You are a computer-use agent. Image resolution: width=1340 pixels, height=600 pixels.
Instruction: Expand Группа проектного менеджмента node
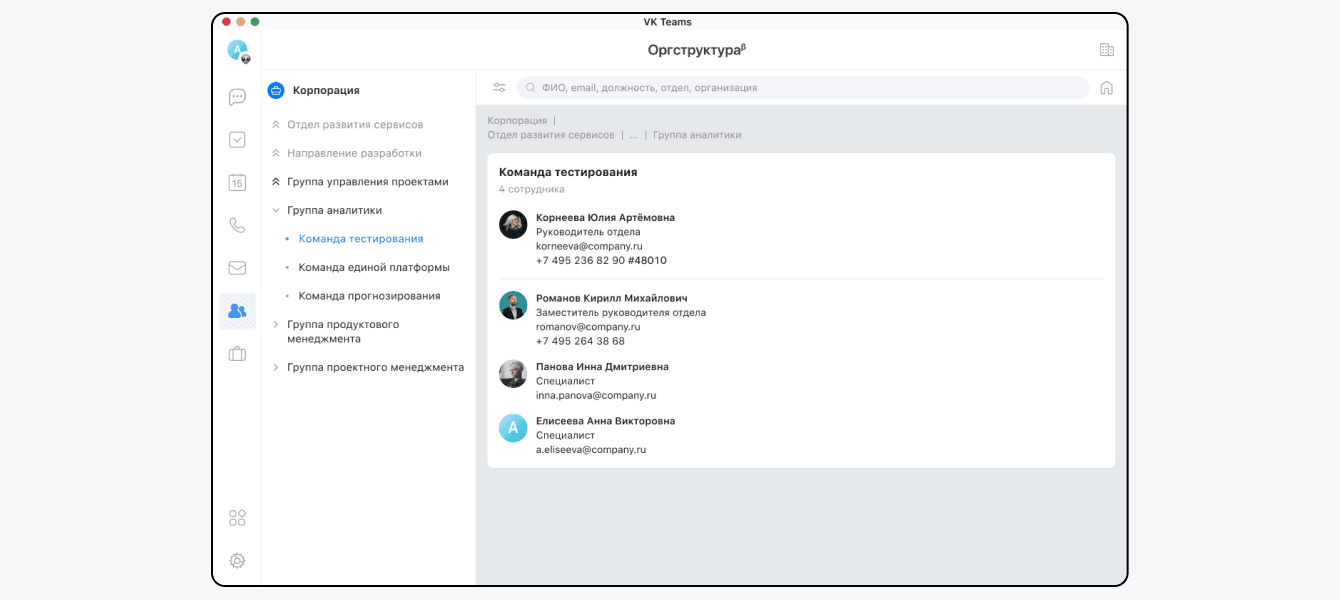276,368
